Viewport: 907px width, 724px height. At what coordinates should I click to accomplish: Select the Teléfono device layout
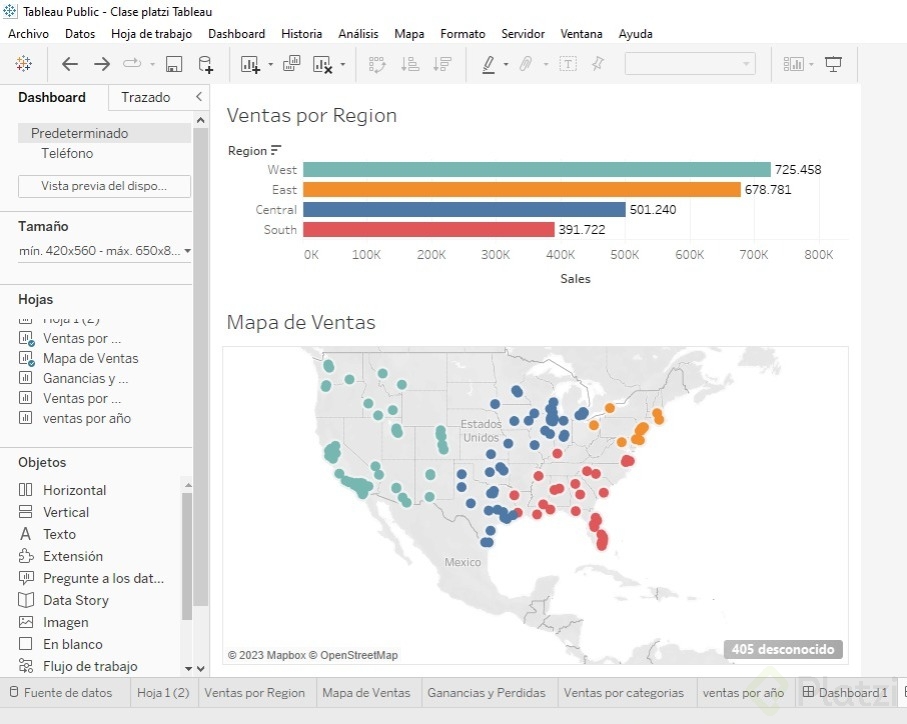[67, 153]
